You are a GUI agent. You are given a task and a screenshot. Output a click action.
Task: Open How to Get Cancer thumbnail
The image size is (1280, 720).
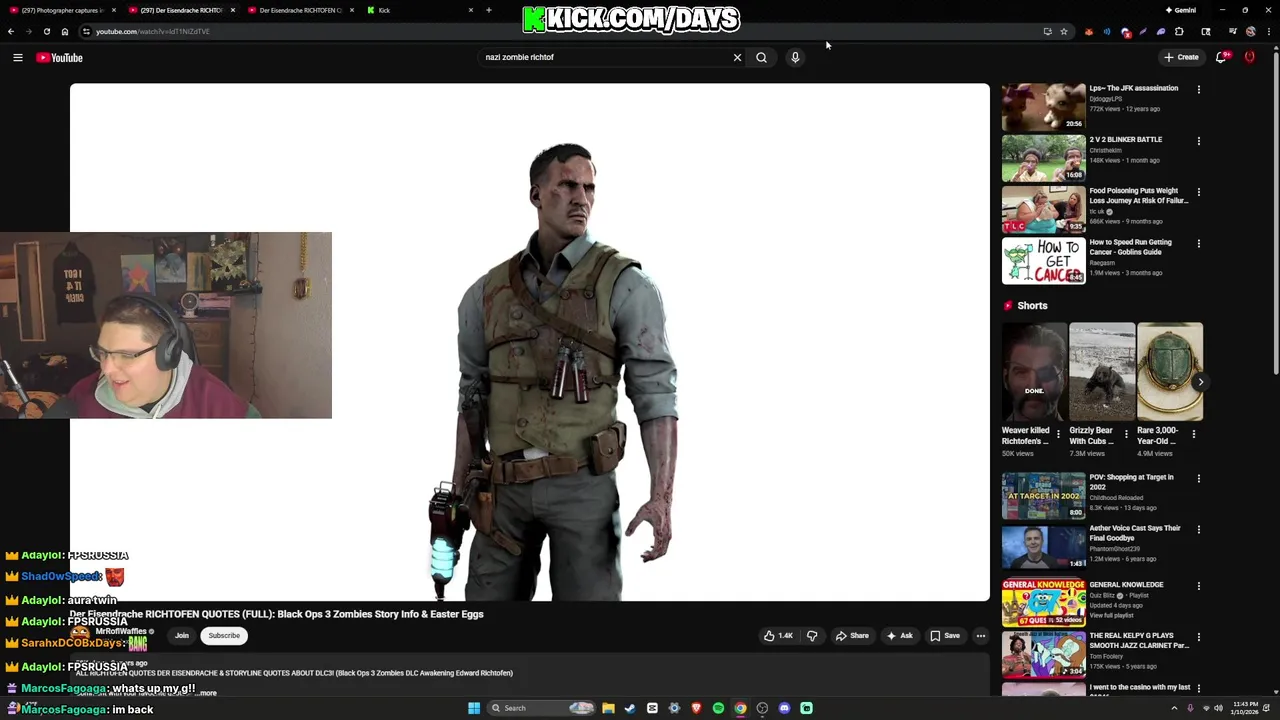1043,260
